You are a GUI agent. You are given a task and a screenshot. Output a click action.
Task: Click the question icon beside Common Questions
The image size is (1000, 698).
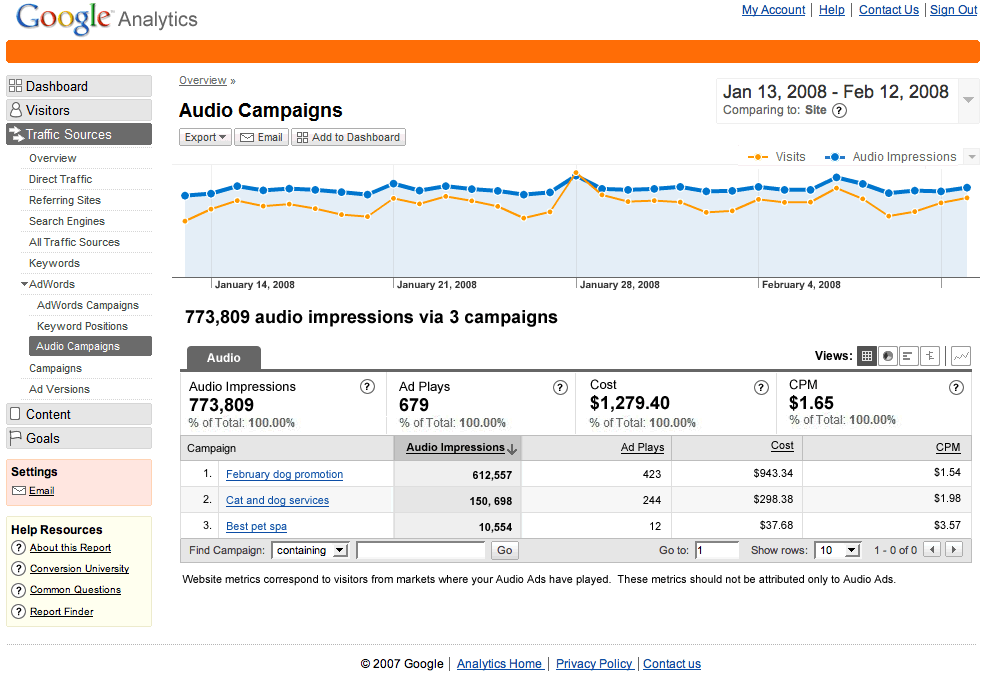pos(18,590)
